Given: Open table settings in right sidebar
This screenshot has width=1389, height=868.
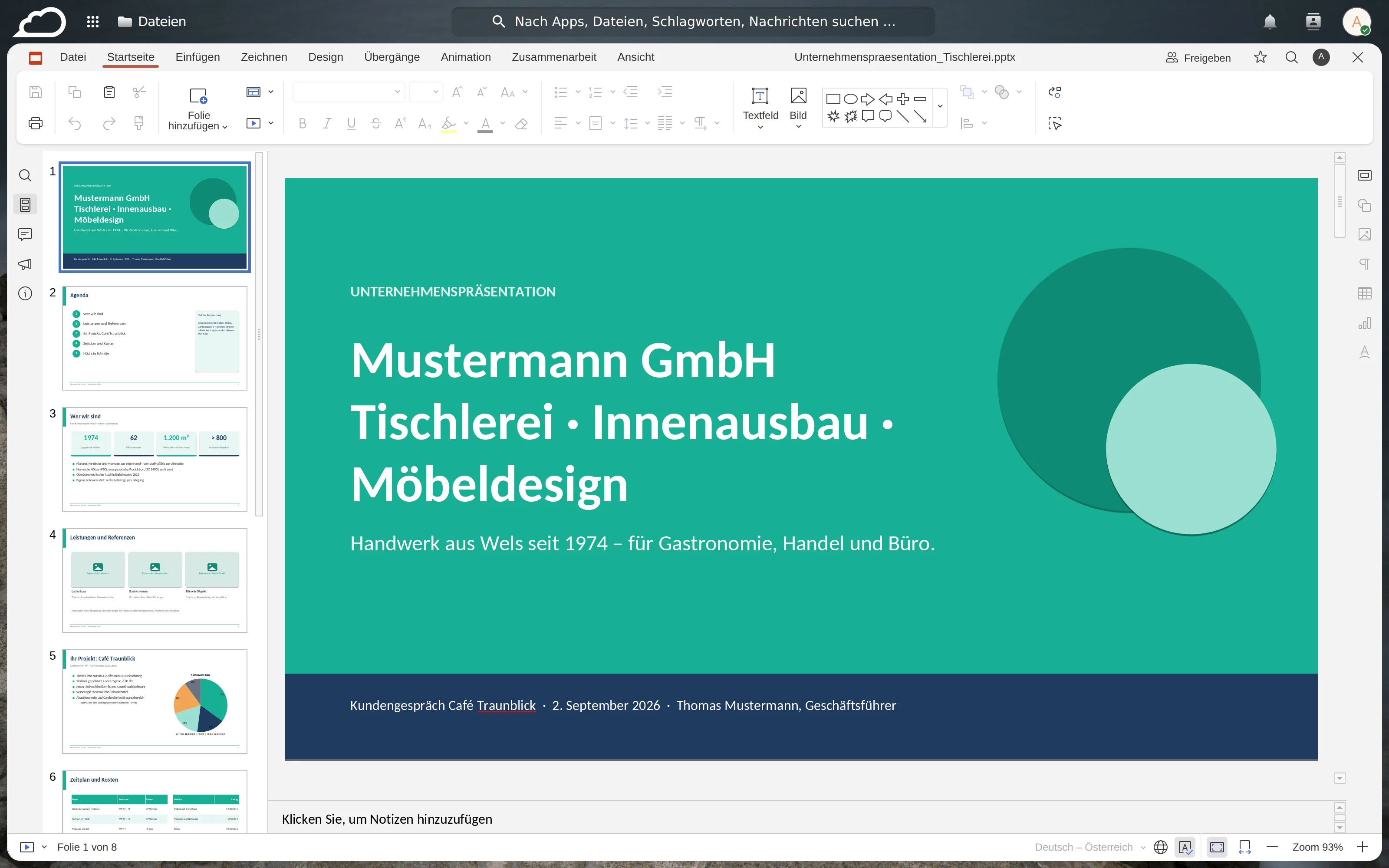Looking at the screenshot, I should click(x=1365, y=294).
